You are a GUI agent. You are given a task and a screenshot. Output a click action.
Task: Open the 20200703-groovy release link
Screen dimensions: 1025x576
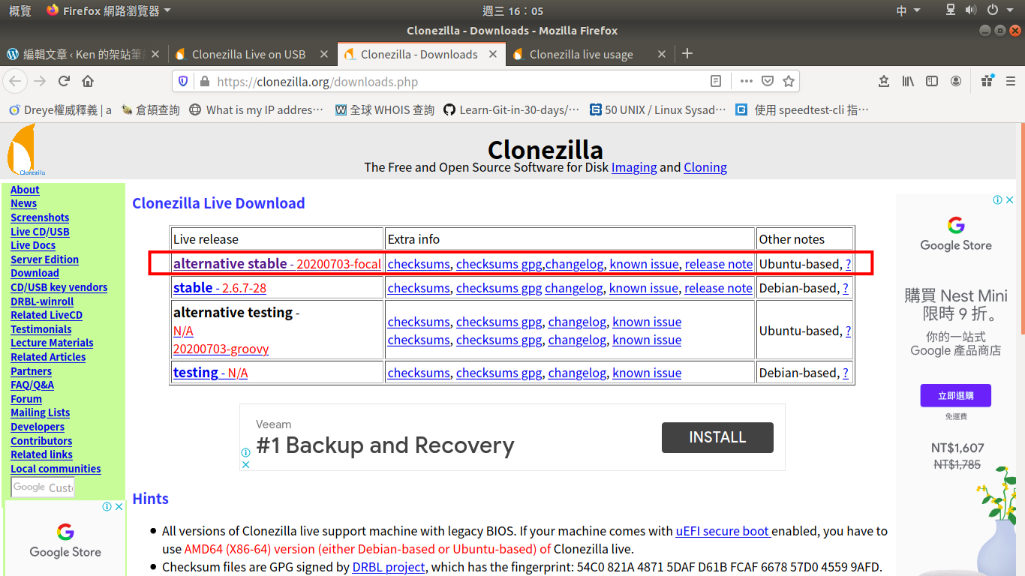point(221,349)
